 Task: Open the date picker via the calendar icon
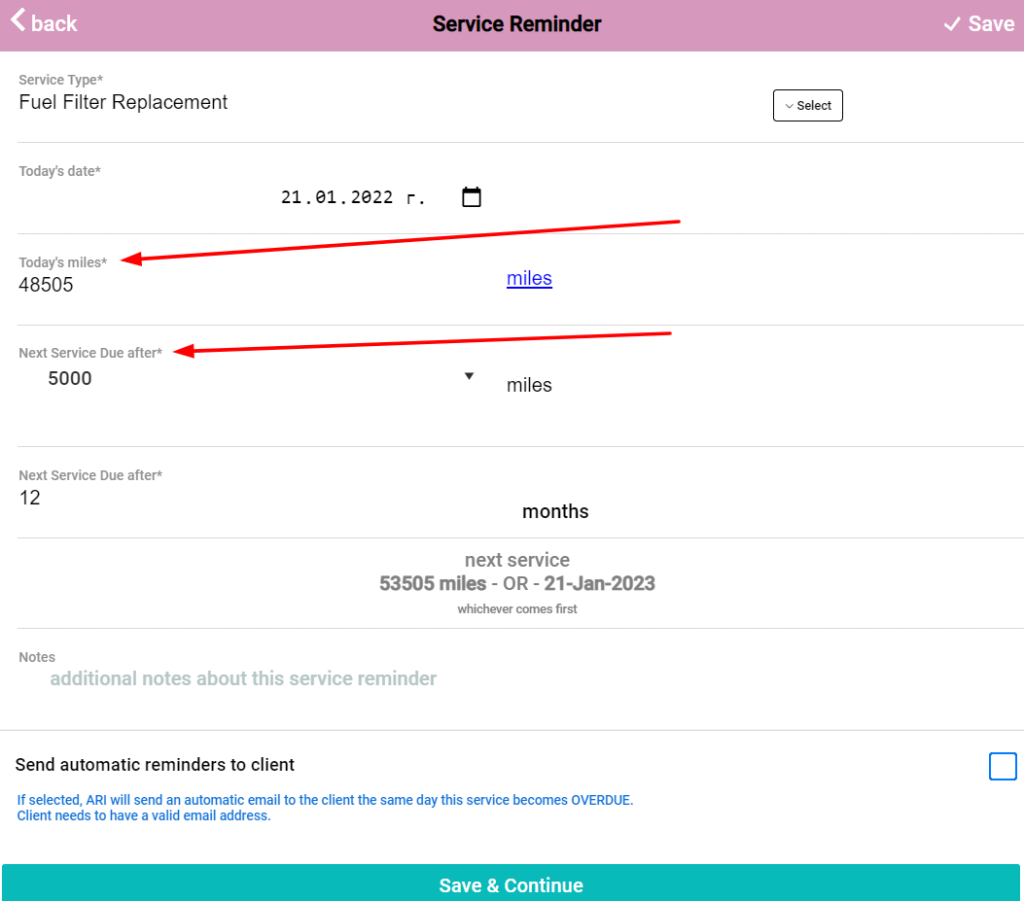click(470, 197)
